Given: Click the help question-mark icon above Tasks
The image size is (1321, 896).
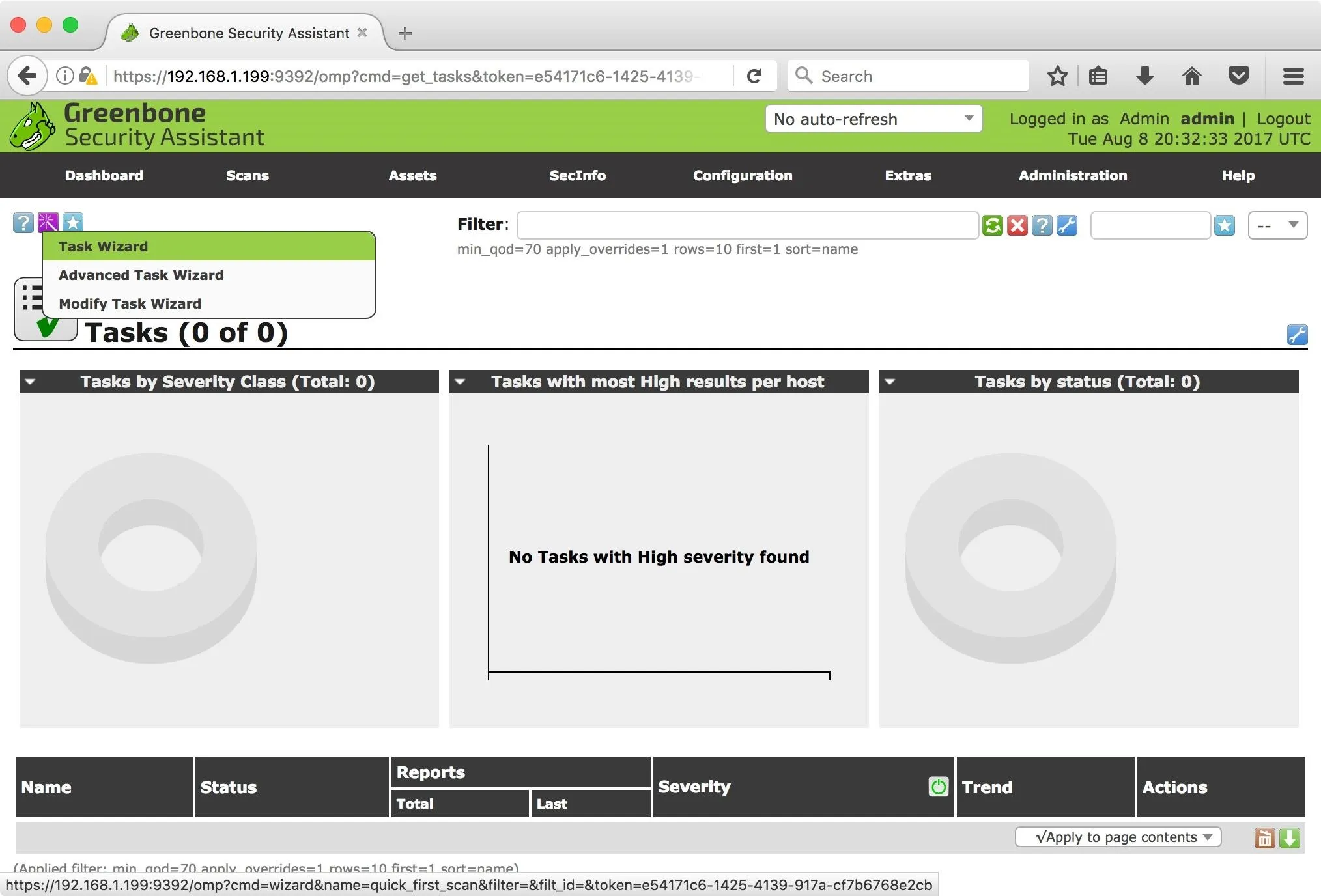Looking at the screenshot, I should (x=23, y=223).
